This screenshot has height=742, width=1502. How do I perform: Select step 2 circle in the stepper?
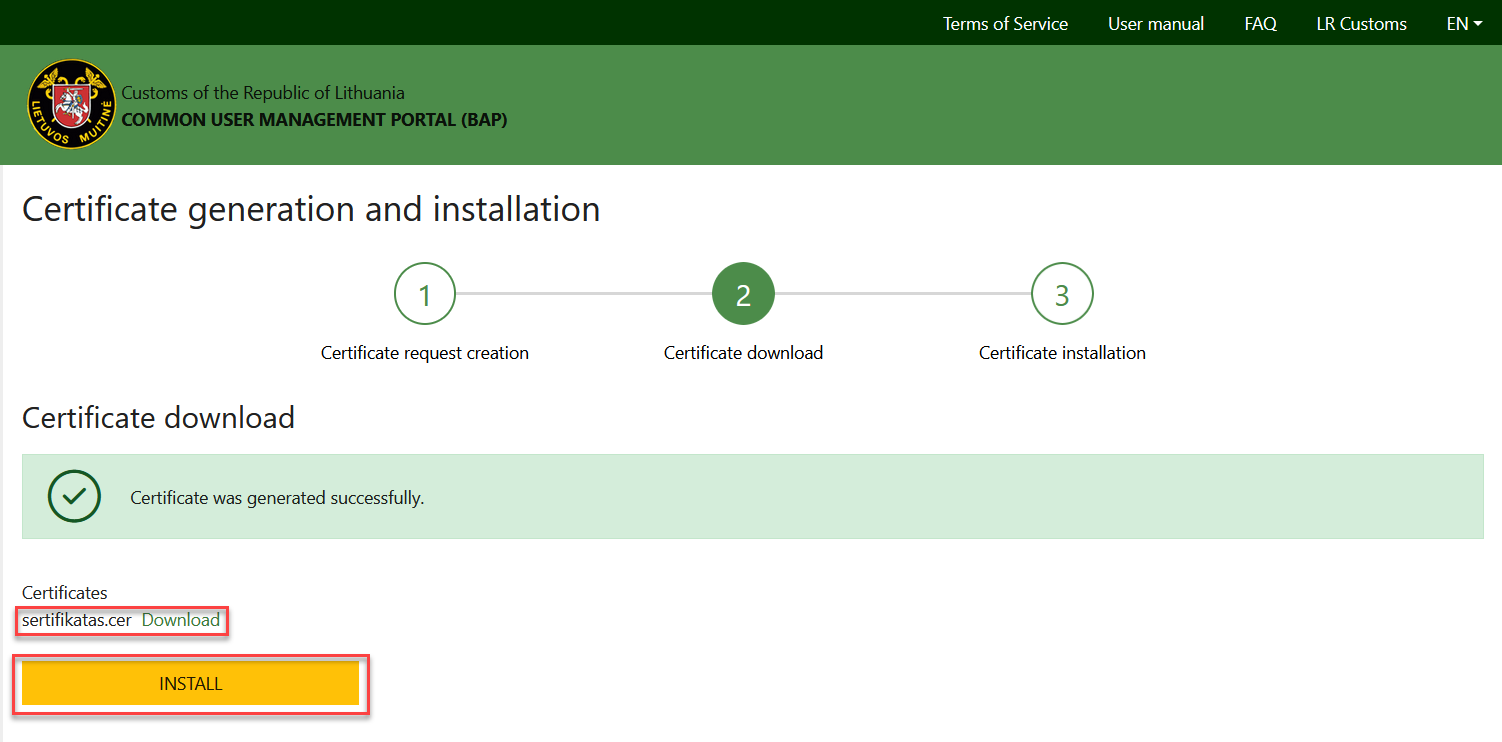(x=743, y=294)
